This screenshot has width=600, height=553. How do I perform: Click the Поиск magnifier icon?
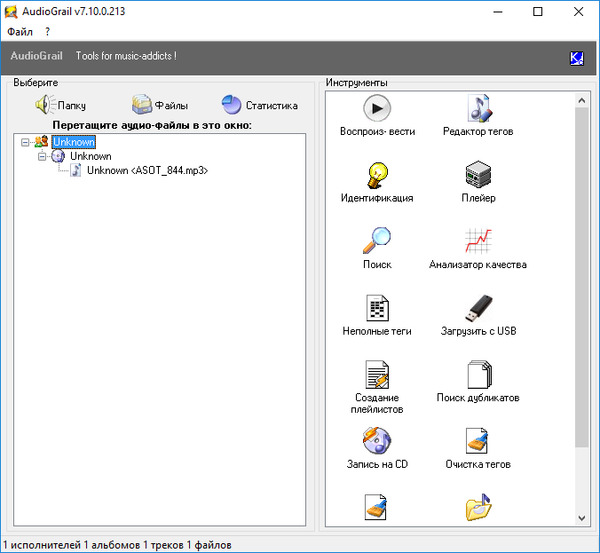click(x=377, y=241)
